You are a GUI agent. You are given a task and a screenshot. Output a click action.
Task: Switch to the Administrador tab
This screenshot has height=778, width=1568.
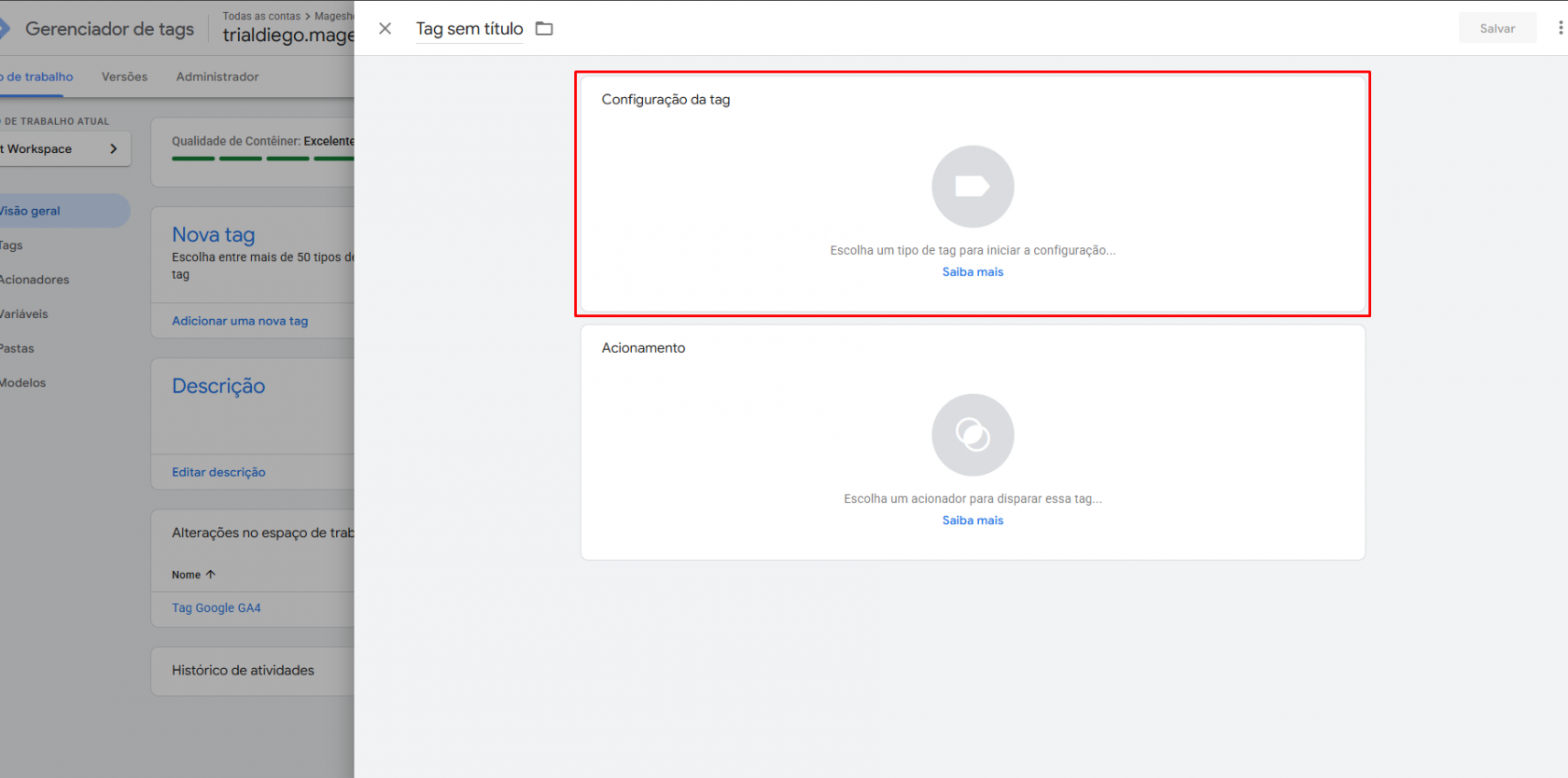click(217, 76)
